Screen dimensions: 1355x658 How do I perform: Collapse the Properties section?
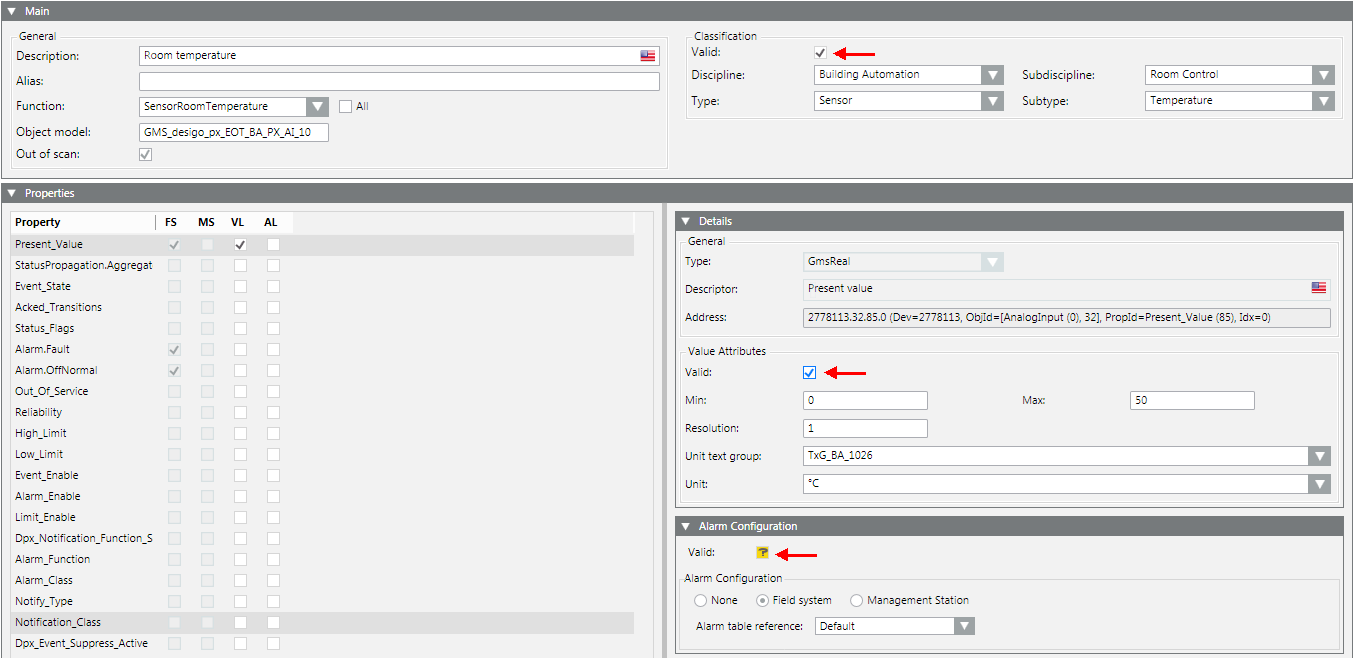11,193
